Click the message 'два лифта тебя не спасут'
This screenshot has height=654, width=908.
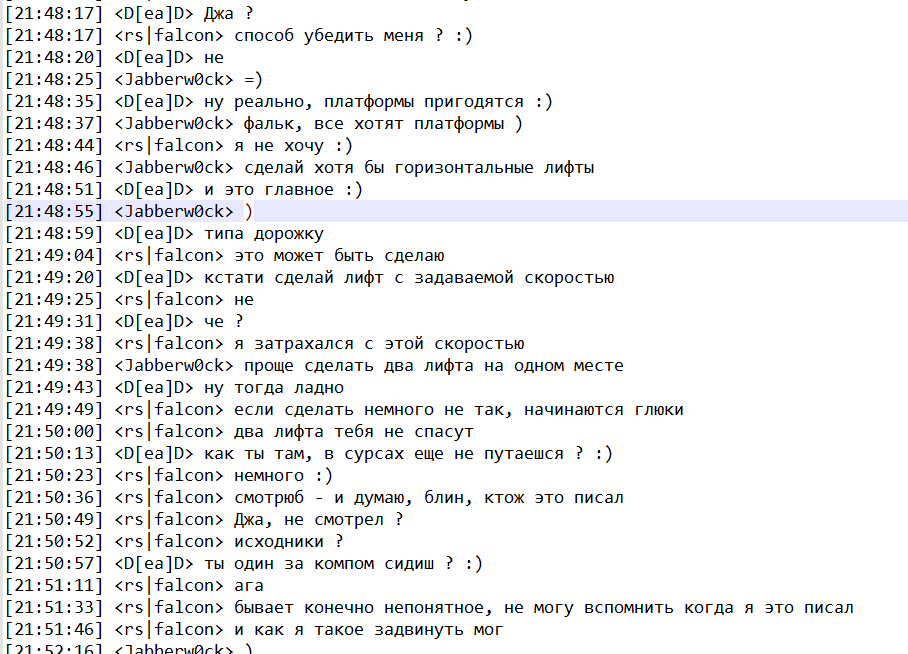pos(354,432)
